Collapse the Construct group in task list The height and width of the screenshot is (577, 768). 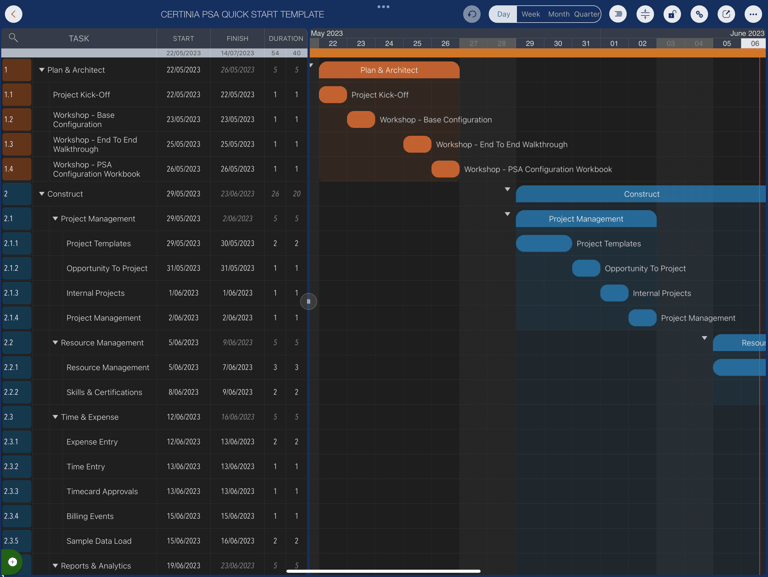point(42,194)
